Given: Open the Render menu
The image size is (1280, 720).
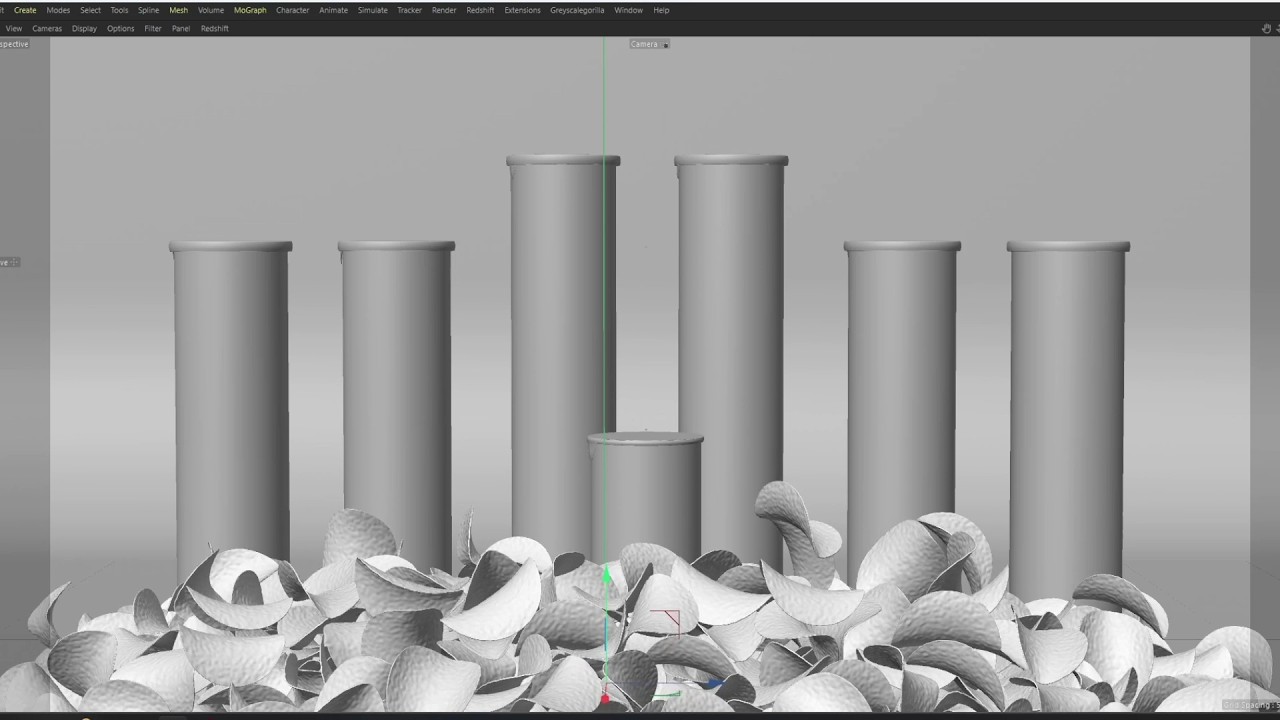Looking at the screenshot, I should click(x=444, y=10).
